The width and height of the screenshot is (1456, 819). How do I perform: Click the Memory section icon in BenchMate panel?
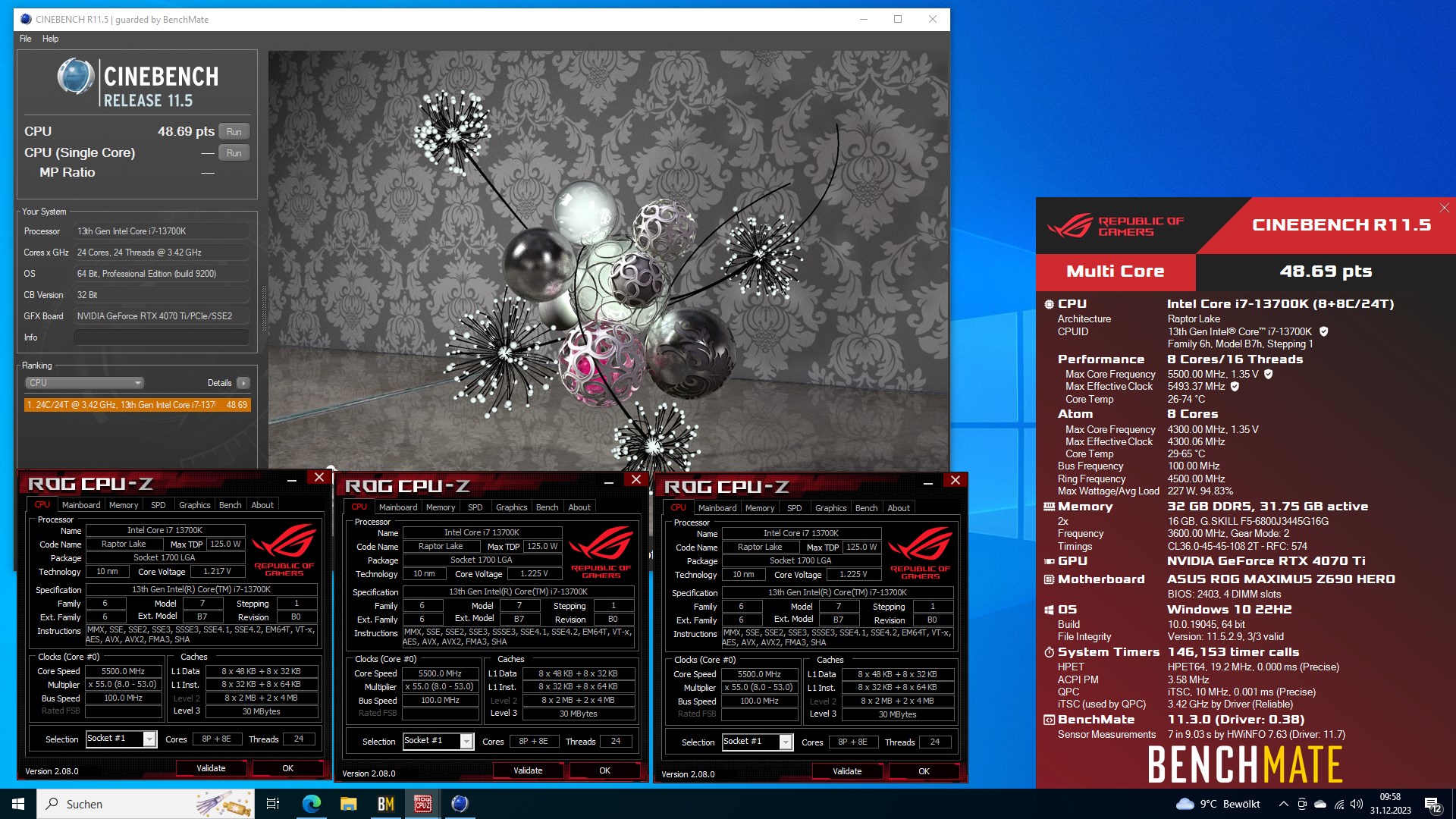[1050, 507]
